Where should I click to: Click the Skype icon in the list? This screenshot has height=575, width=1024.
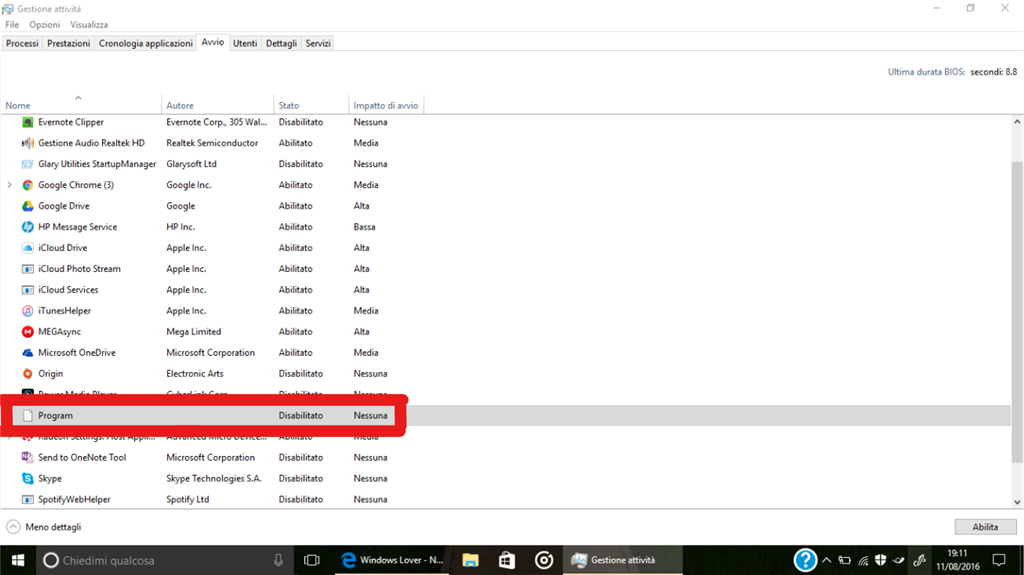[x=27, y=478]
